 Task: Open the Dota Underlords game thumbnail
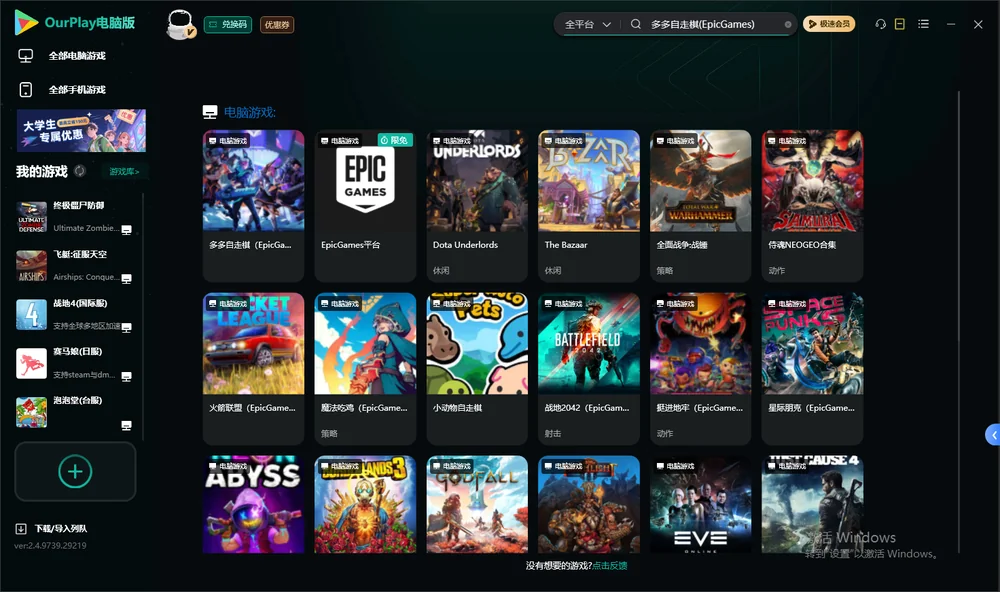coord(477,181)
